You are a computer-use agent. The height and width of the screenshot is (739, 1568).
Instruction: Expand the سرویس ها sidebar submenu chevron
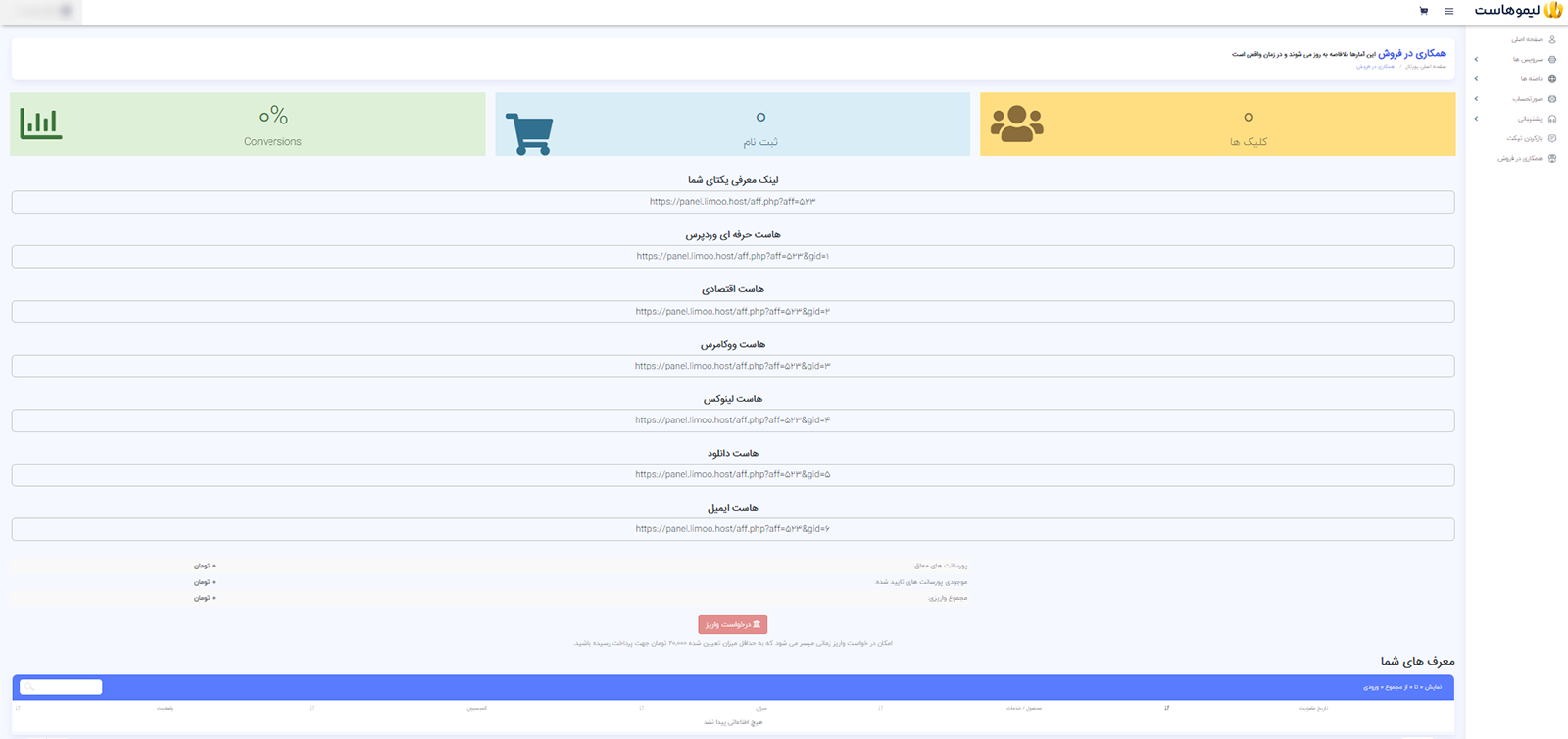pyautogui.click(x=1476, y=59)
